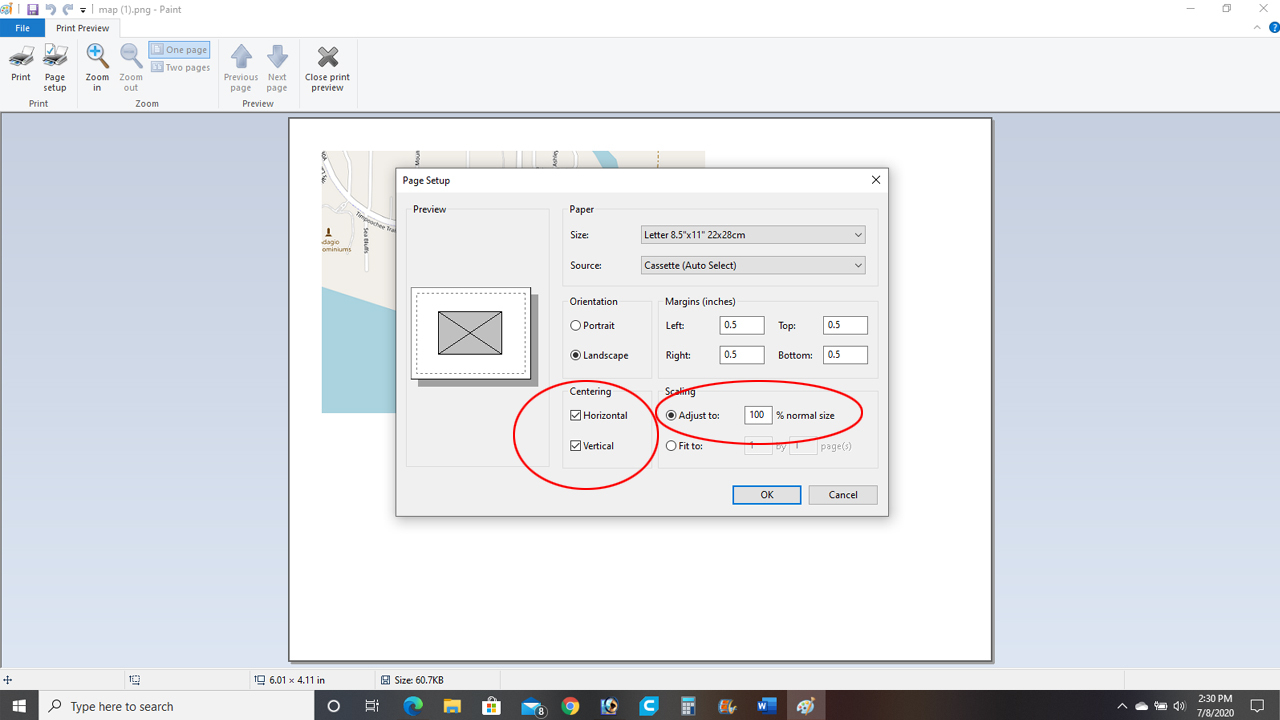Screen dimensions: 1280x720
Task: Open the Windows Start menu
Action: 19,706
